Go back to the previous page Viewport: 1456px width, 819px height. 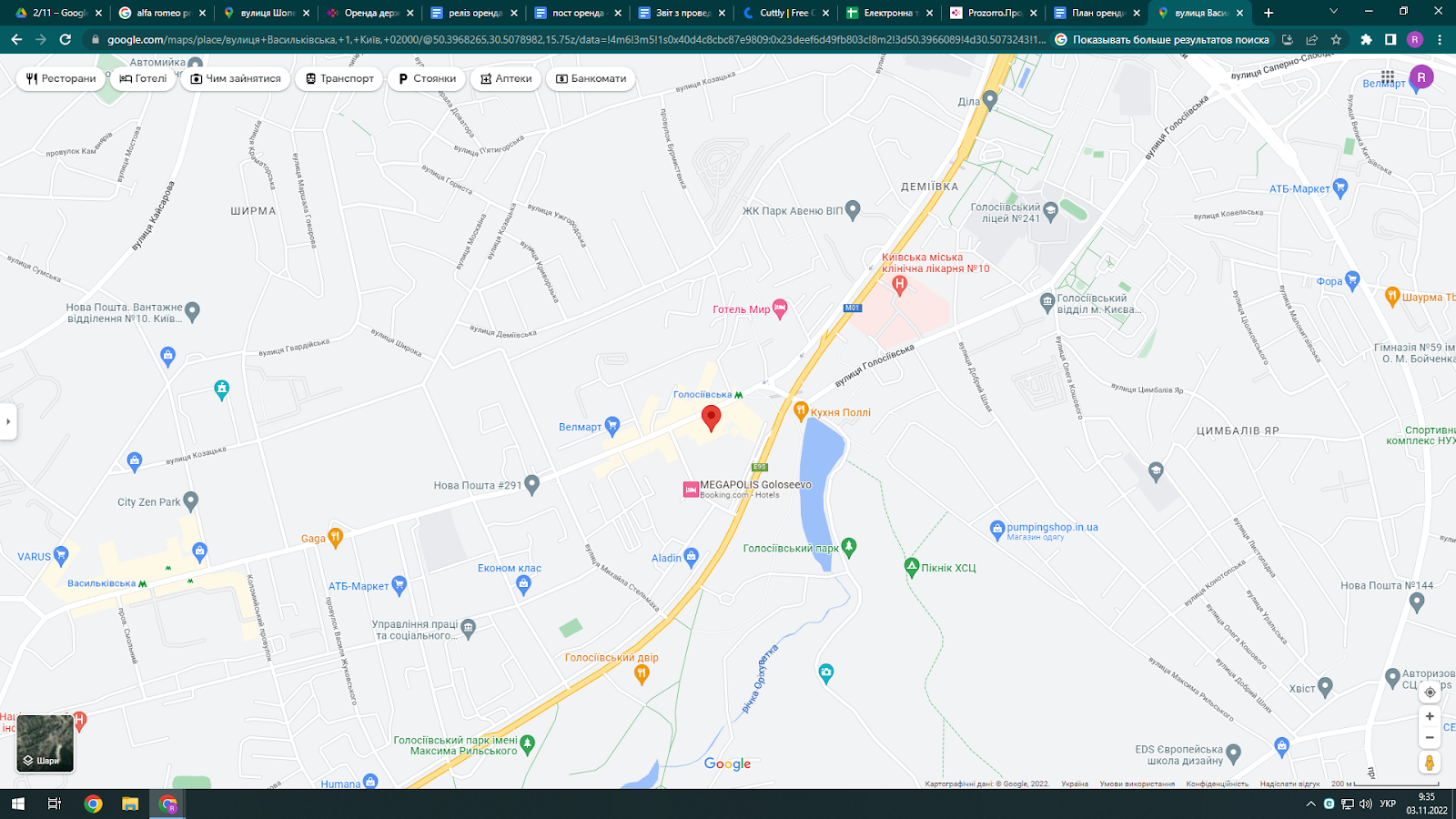tap(16, 39)
